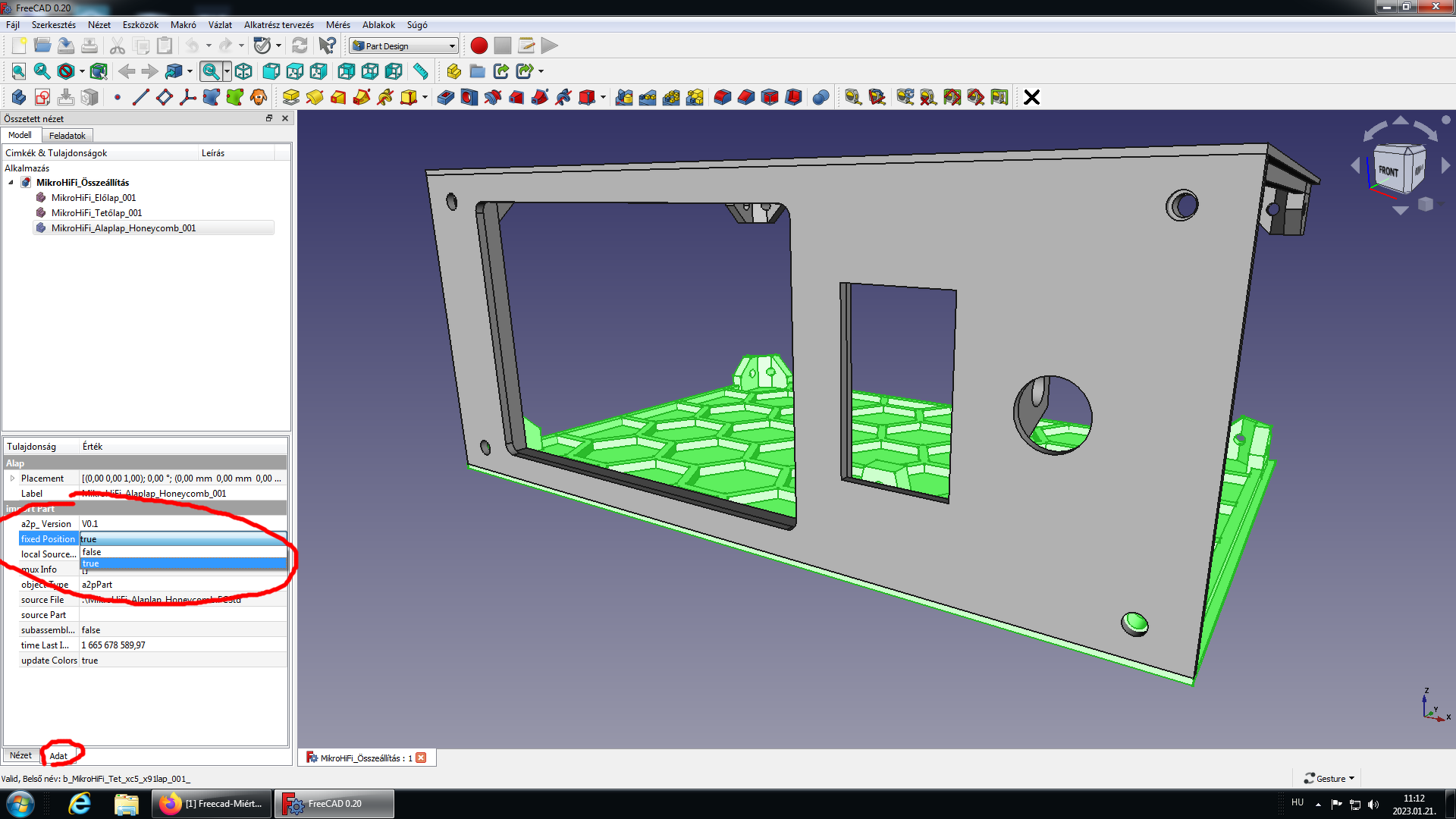Select the Measure Distance ruler tool

point(420,71)
